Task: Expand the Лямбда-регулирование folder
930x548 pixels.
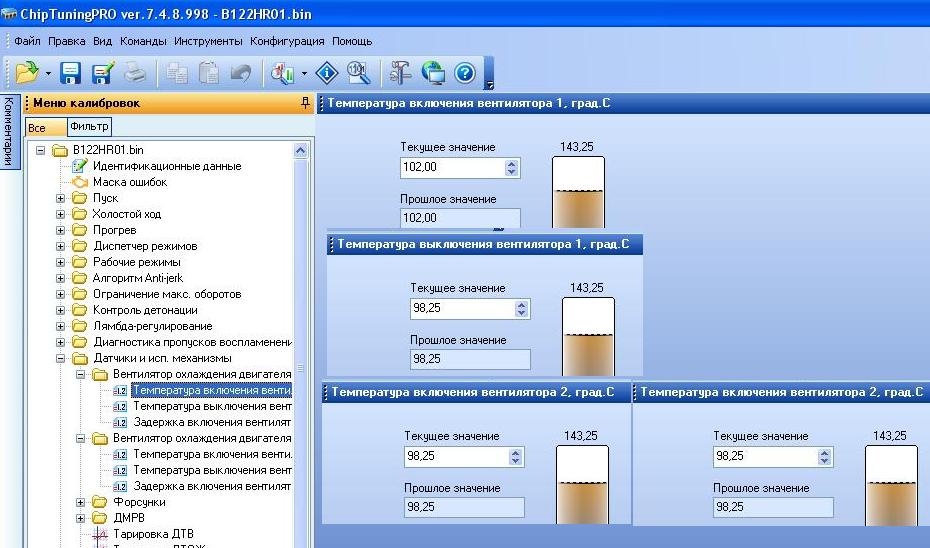Action: click(x=60, y=326)
